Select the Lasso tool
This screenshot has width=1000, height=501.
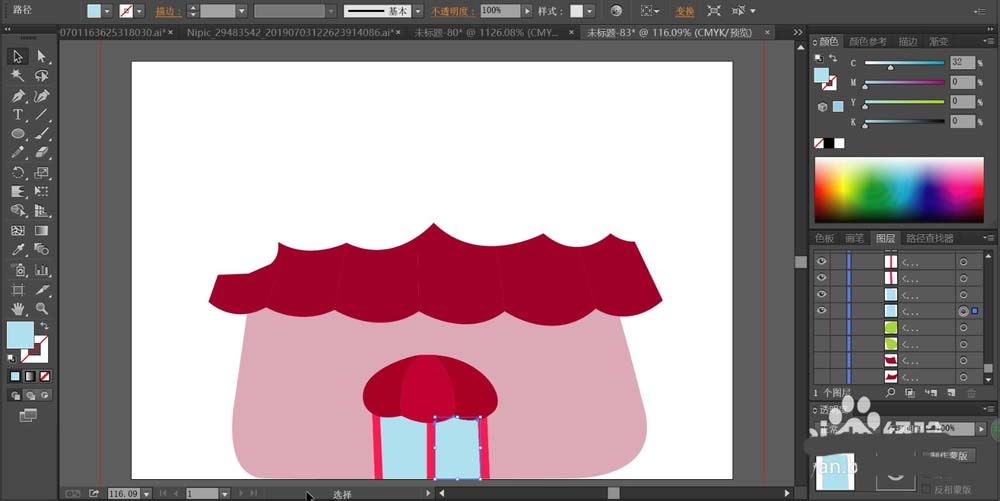pos(42,76)
